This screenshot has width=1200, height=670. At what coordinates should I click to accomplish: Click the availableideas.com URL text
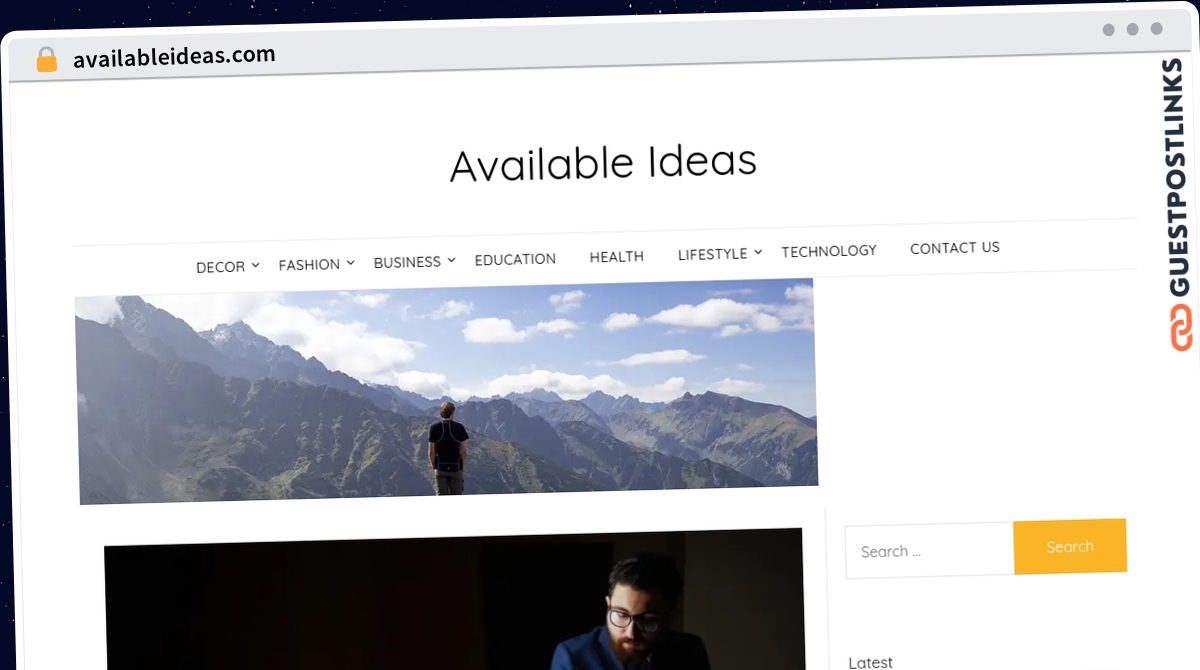point(174,57)
